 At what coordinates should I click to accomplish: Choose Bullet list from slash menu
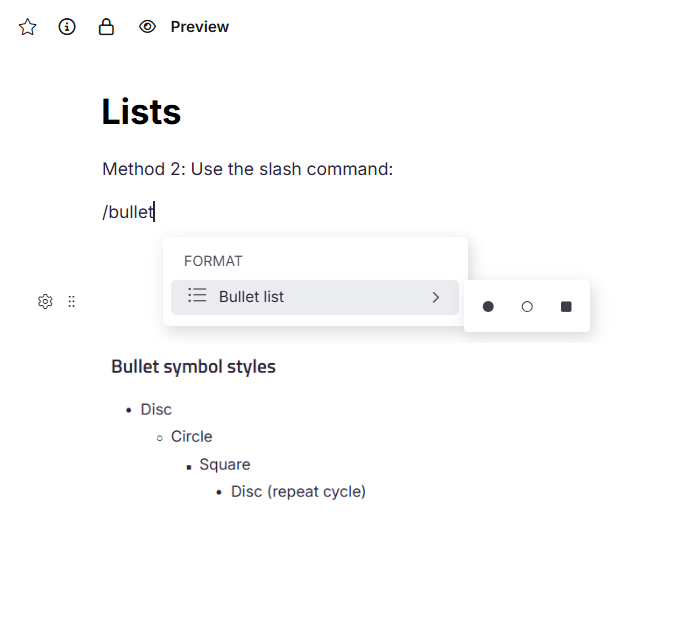pyautogui.click(x=252, y=297)
